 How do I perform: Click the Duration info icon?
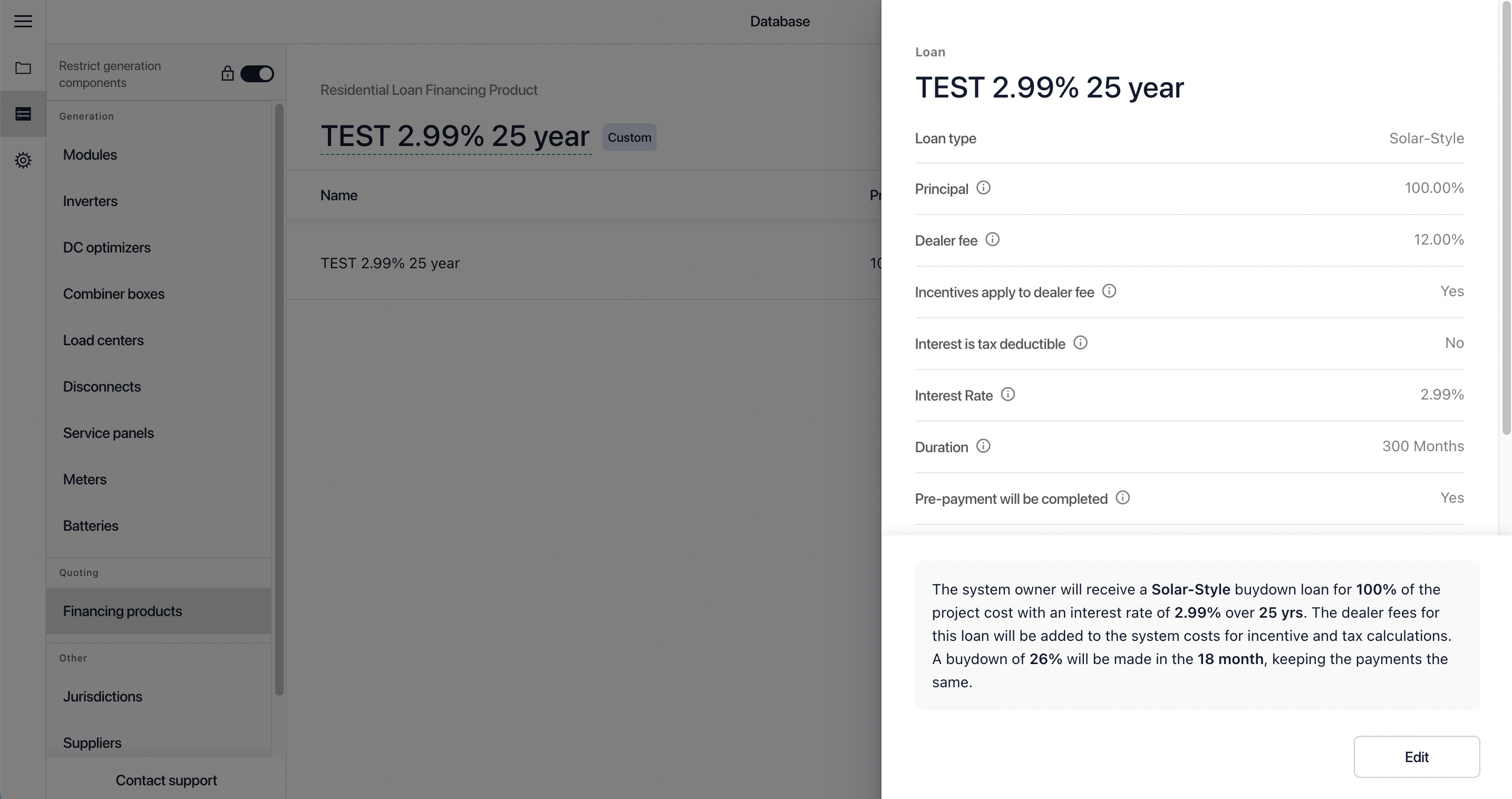point(983,446)
